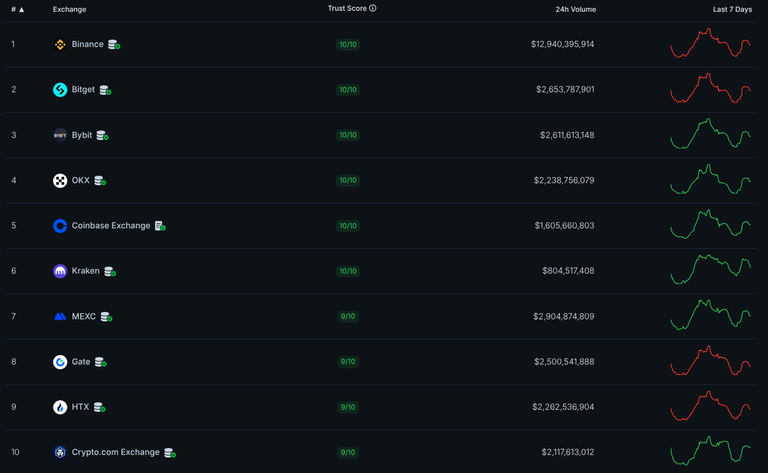Select the $1,605,660,803 volume value
768x473 pixels.
click(564, 226)
